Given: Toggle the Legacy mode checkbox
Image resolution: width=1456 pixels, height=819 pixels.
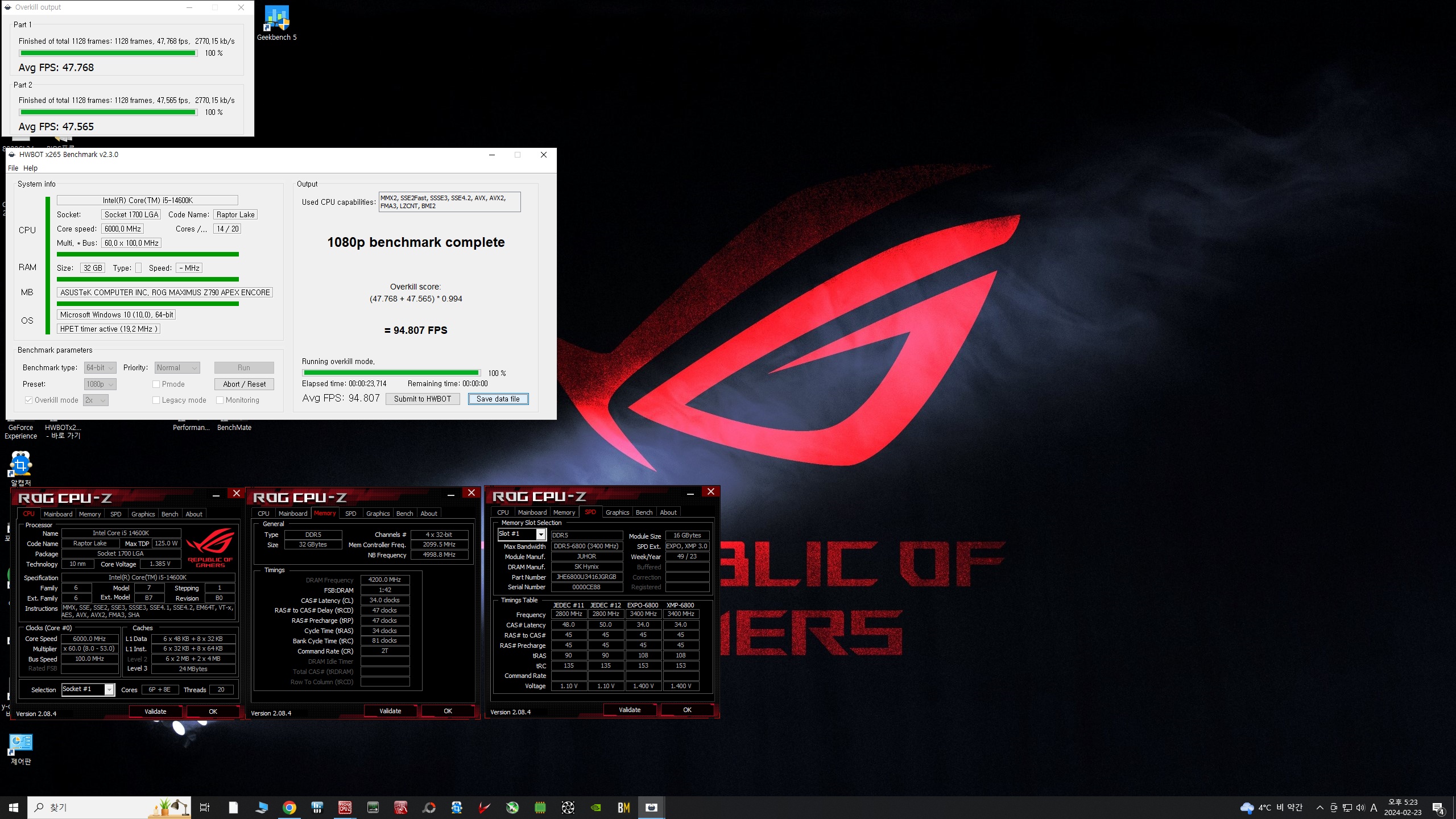Looking at the screenshot, I should point(156,400).
